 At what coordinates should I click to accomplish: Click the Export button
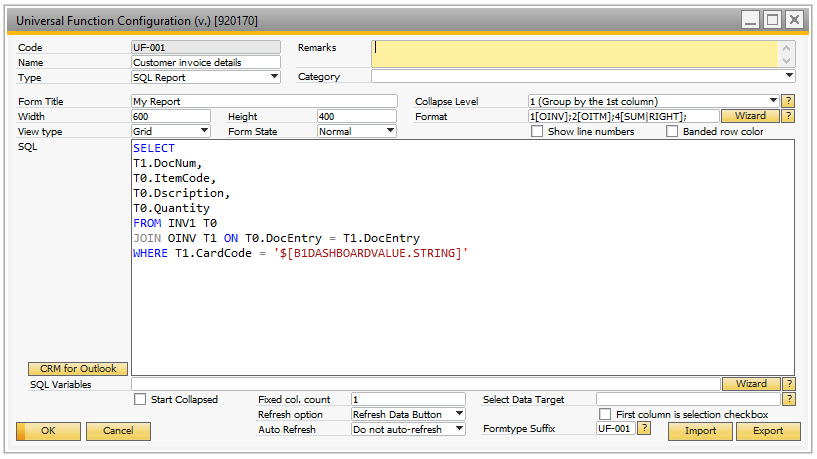[768, 431]
